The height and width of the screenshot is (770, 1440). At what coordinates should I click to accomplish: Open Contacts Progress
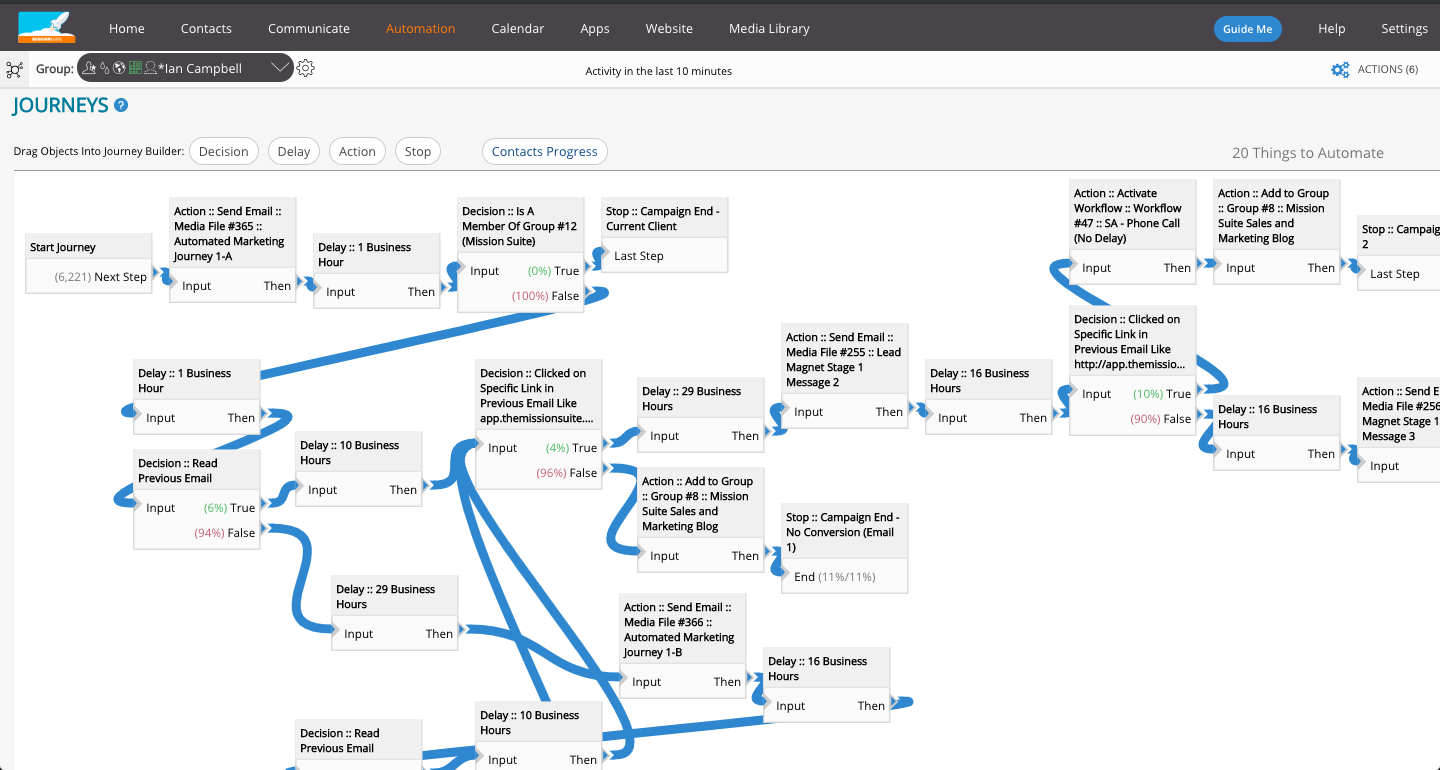(x=544, y=151)
